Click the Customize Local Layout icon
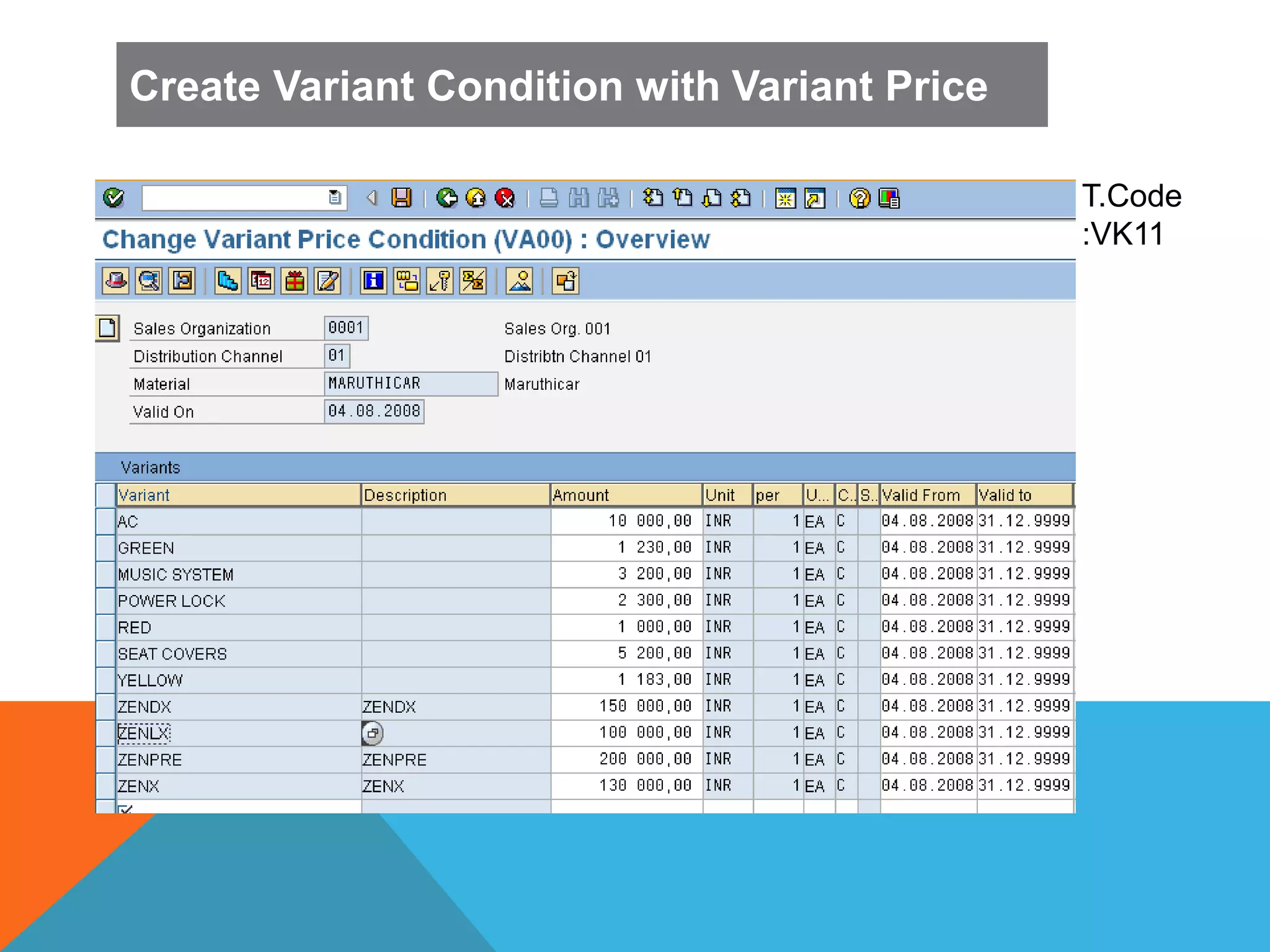1270x952 pixels. [x=889, y=198]
